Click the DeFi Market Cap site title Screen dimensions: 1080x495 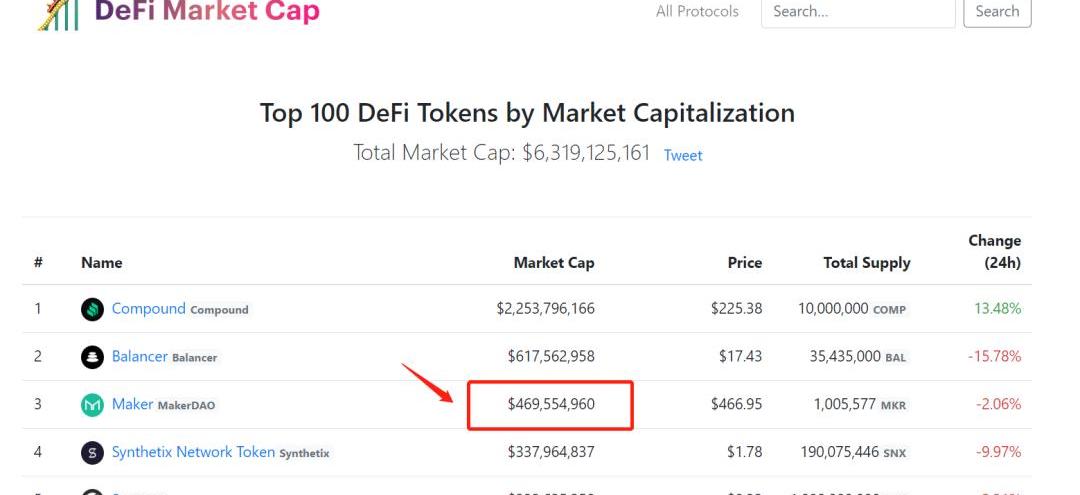207,12
